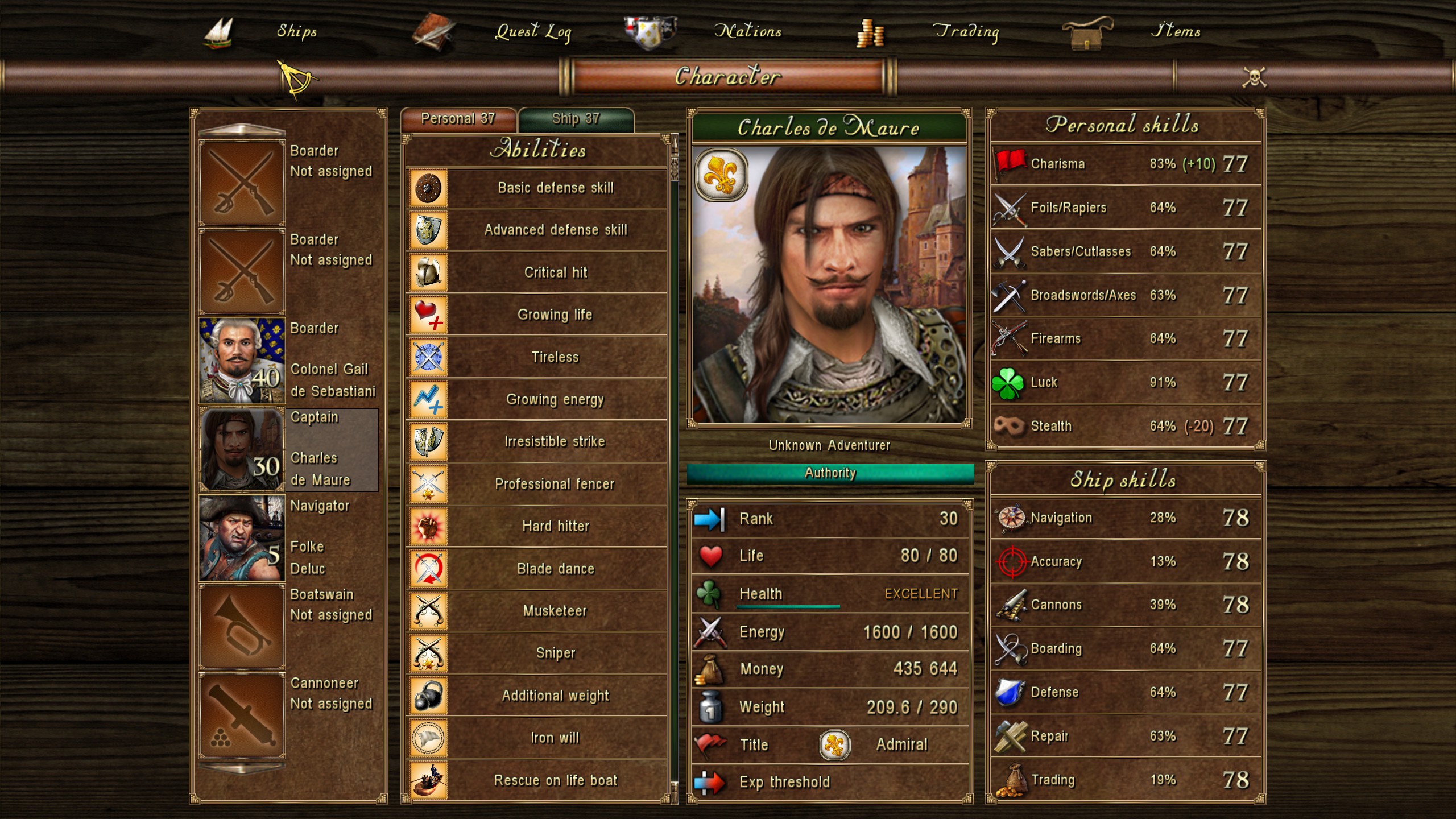Click the skull and crossbones icon
The width and height of the screenshot is (1456, 819).
[1254, 77]
